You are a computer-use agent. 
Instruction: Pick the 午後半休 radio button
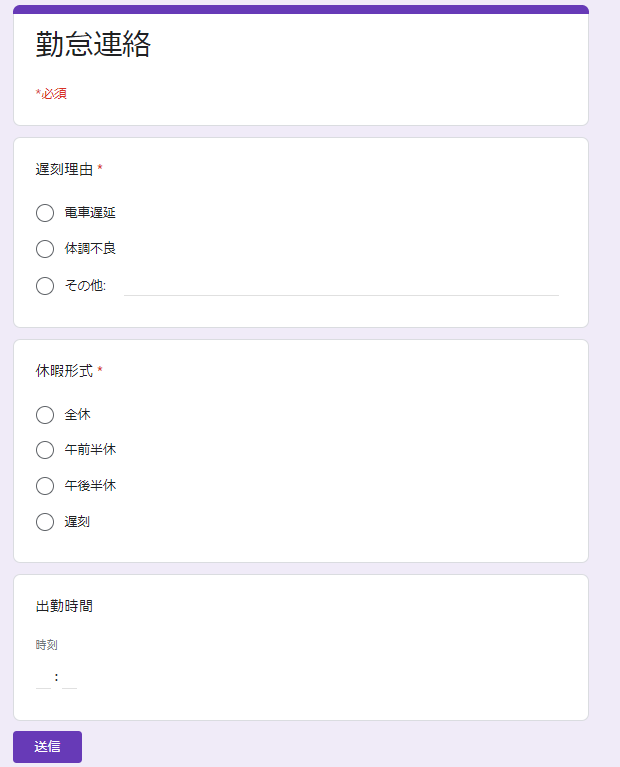pyautogui.click(x=45, y=486)
